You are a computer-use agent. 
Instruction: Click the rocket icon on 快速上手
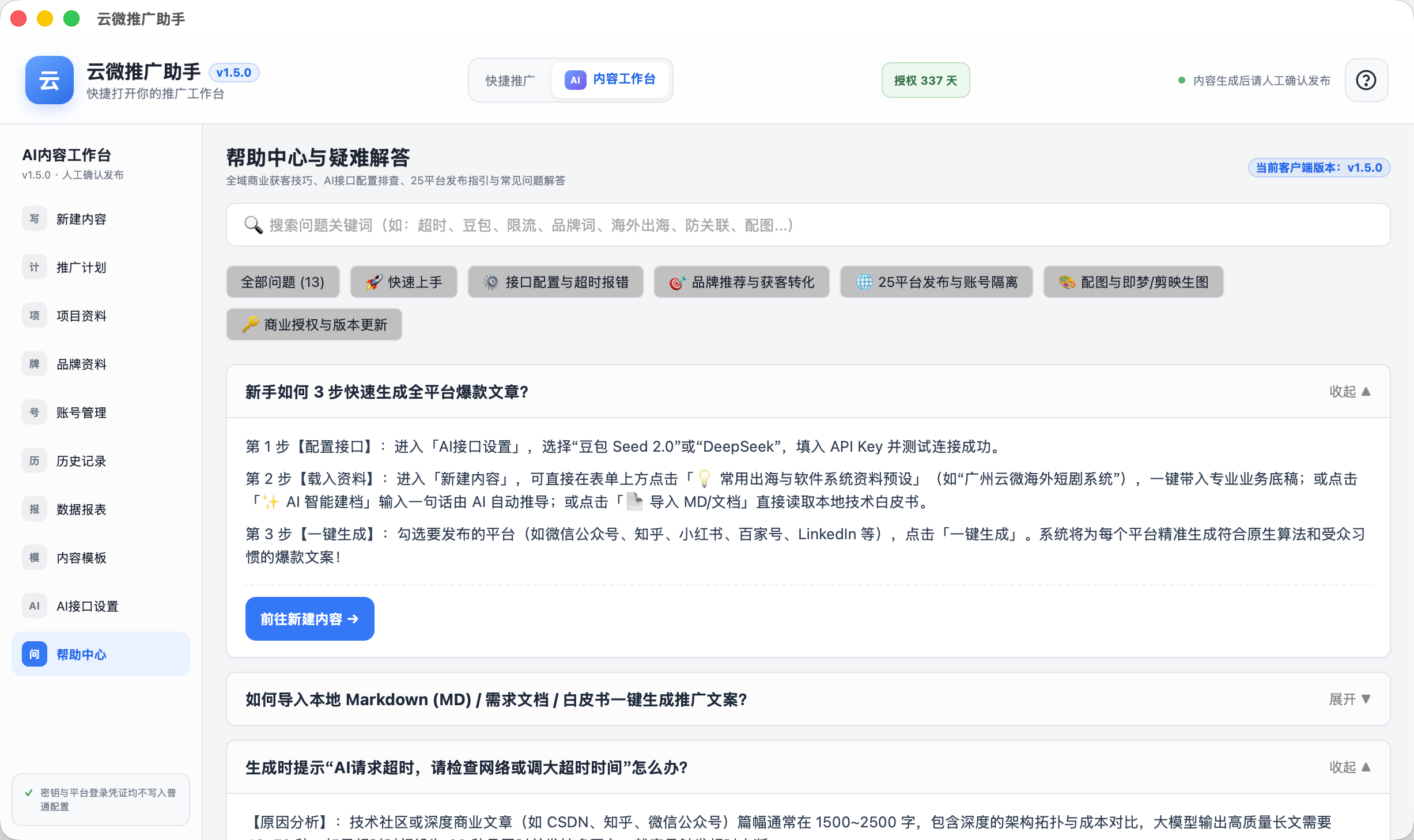(x=374, y=282)
